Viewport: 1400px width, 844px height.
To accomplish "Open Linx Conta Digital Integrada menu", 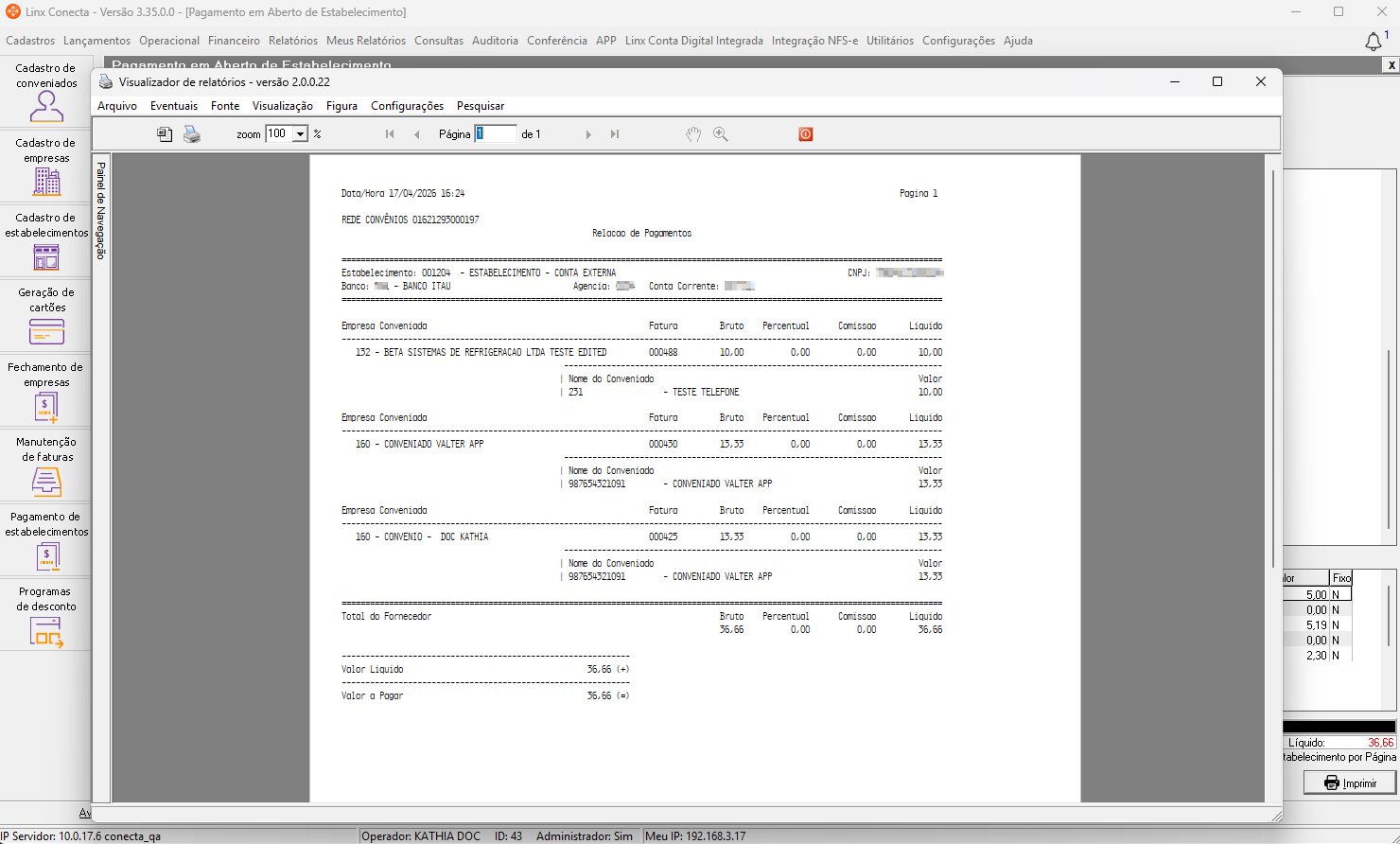I will [694, 41].
